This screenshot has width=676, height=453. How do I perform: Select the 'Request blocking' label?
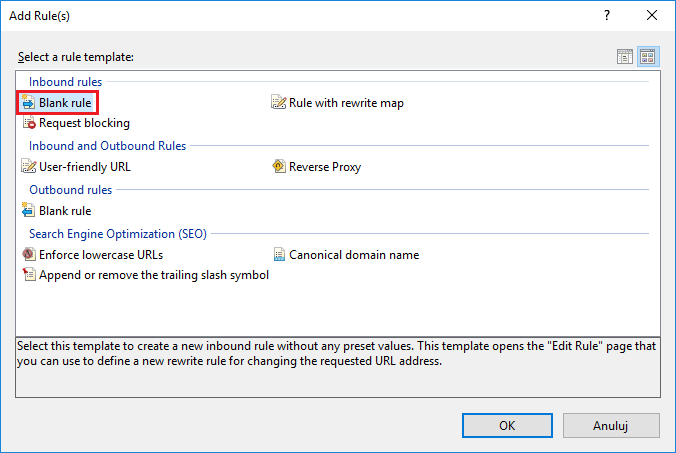point(84,123)
